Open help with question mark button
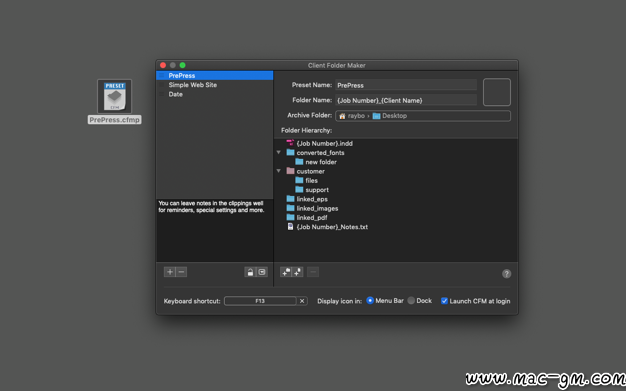The image size is (626, 391). pyautogui.click(x=506, y=274)
